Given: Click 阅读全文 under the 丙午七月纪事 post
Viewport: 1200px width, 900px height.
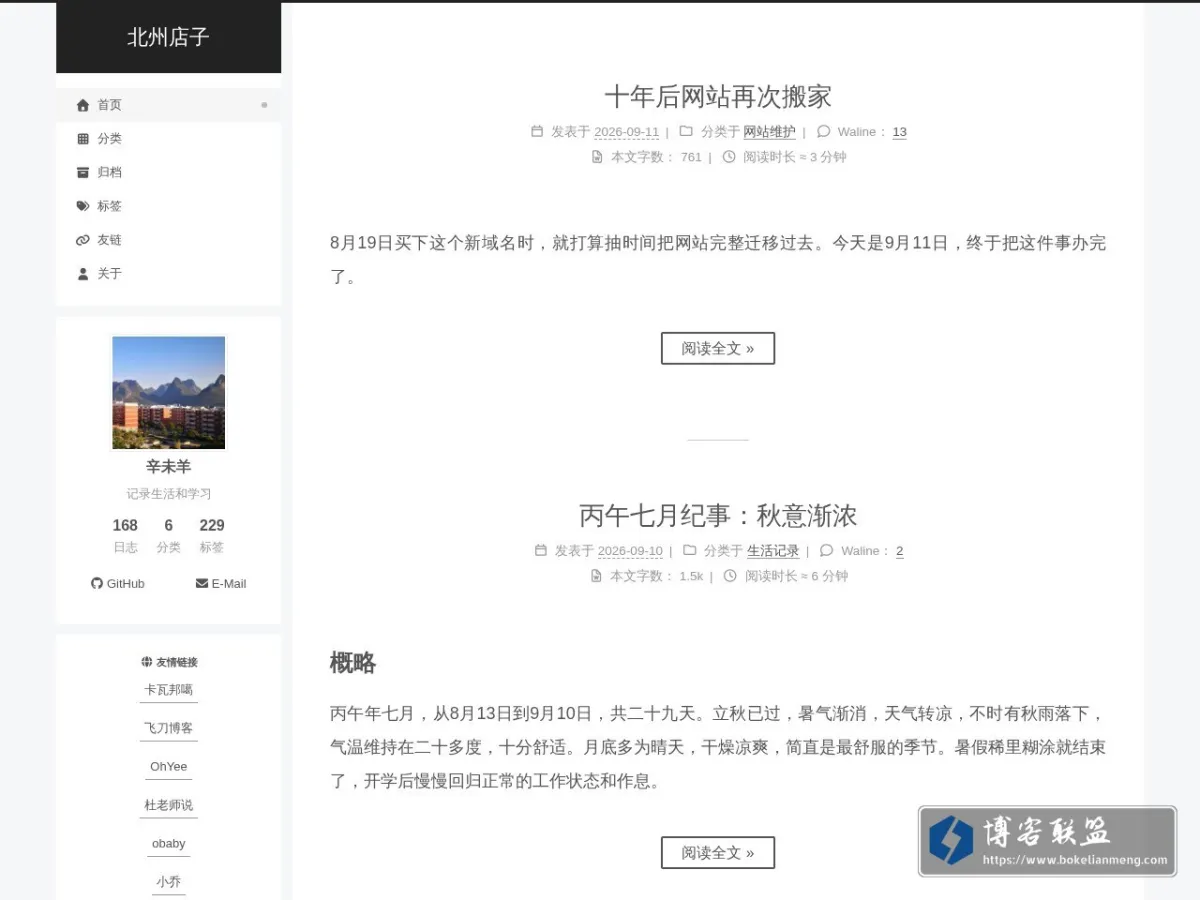Looking at the screenshot, I should click(x=718, y=853).
